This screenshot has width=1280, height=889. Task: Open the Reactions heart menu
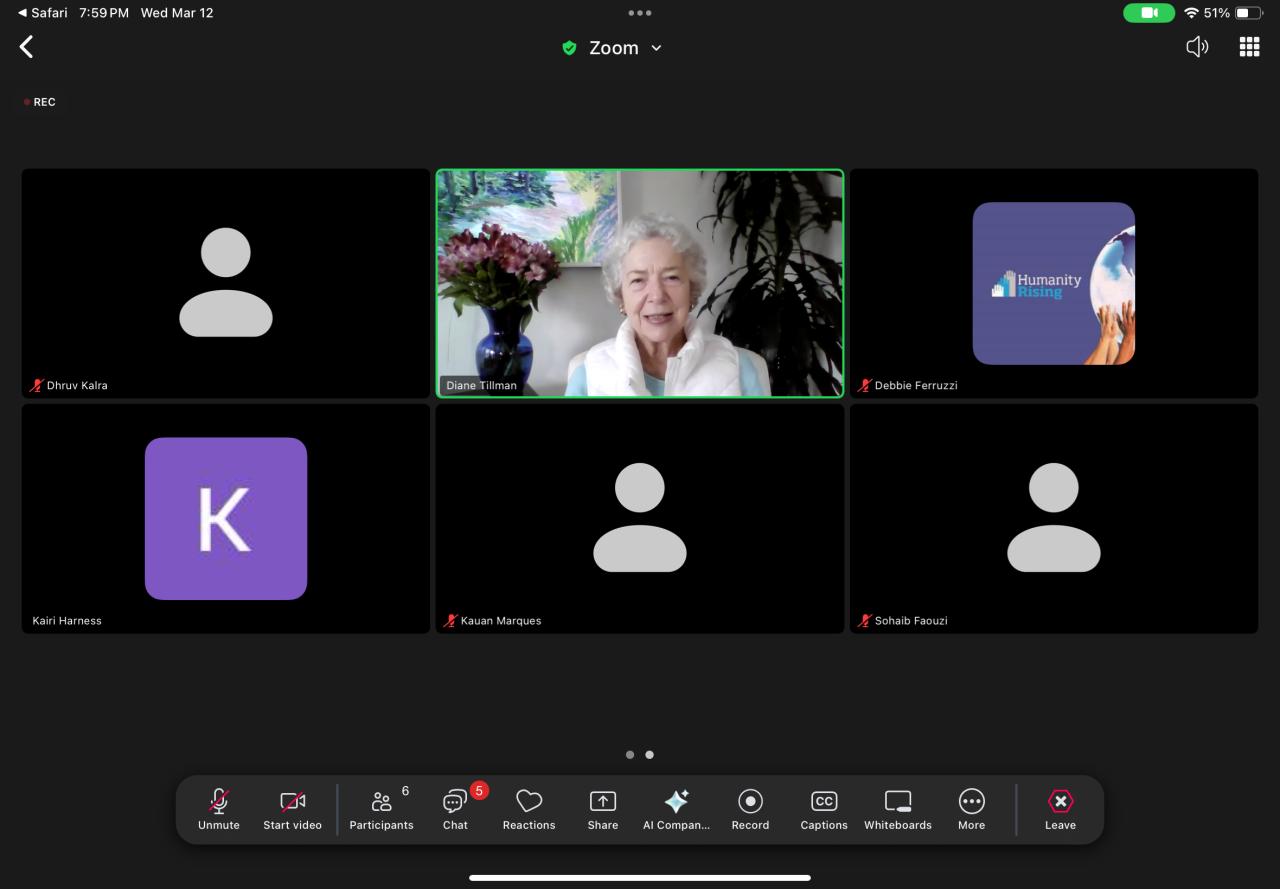click(529, 808)
